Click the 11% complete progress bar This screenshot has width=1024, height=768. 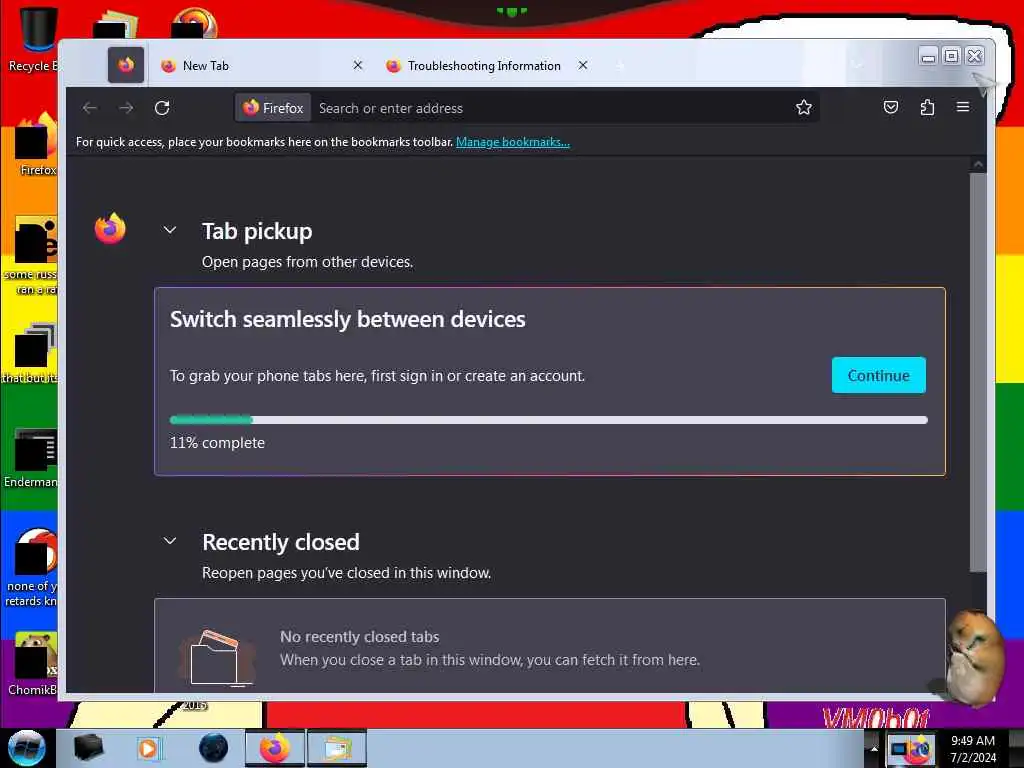pos(549,420)
